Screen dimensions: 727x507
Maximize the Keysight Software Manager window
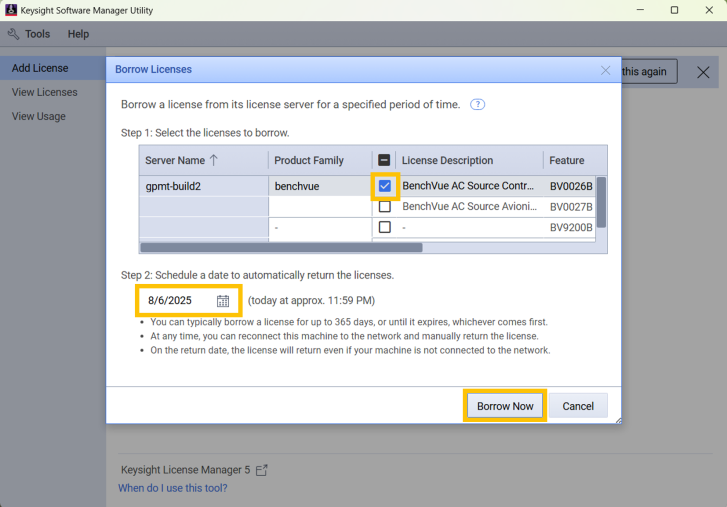[x=675, y=10]
